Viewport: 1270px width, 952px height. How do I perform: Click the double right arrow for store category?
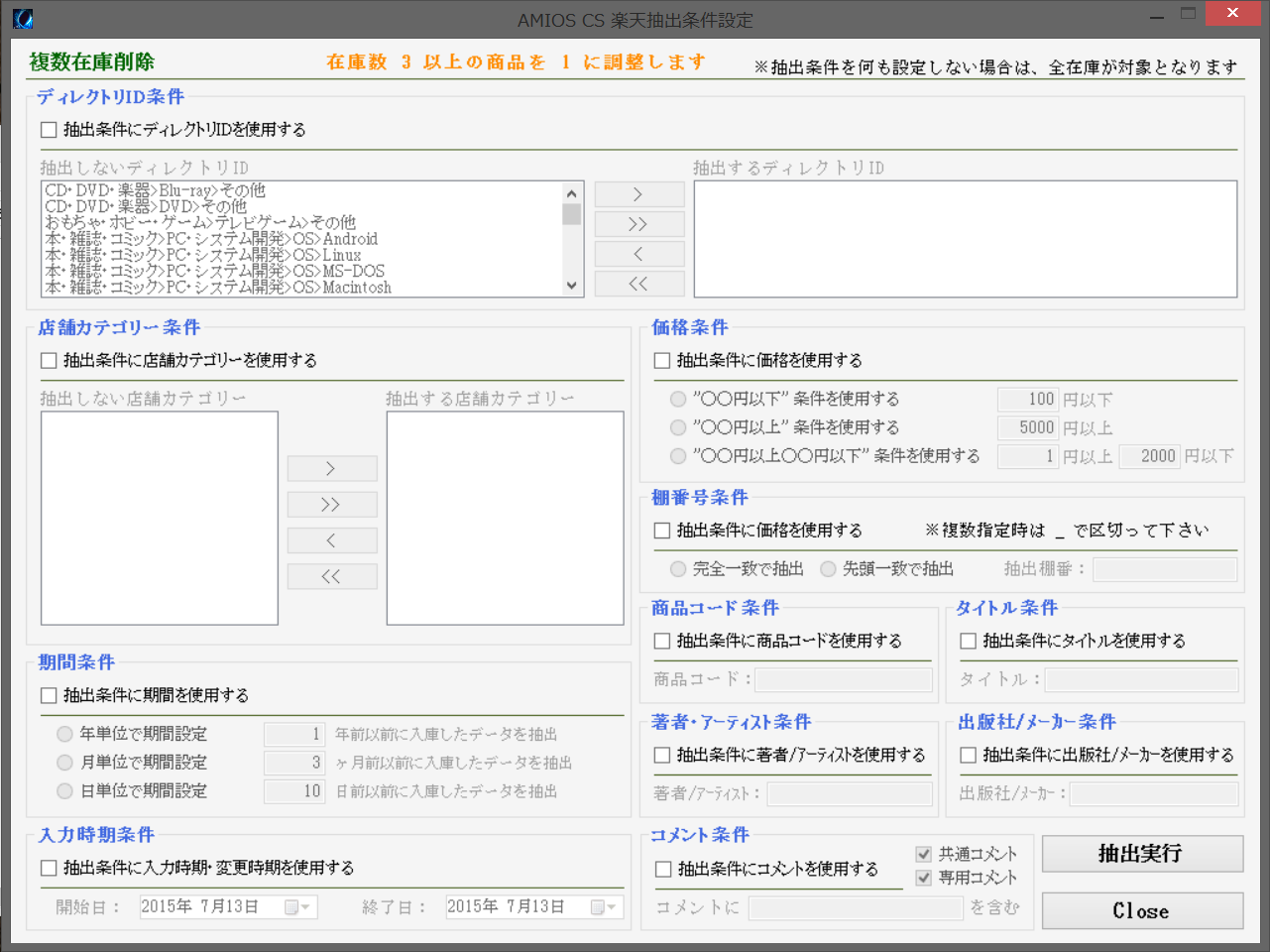tap(332, 505)
